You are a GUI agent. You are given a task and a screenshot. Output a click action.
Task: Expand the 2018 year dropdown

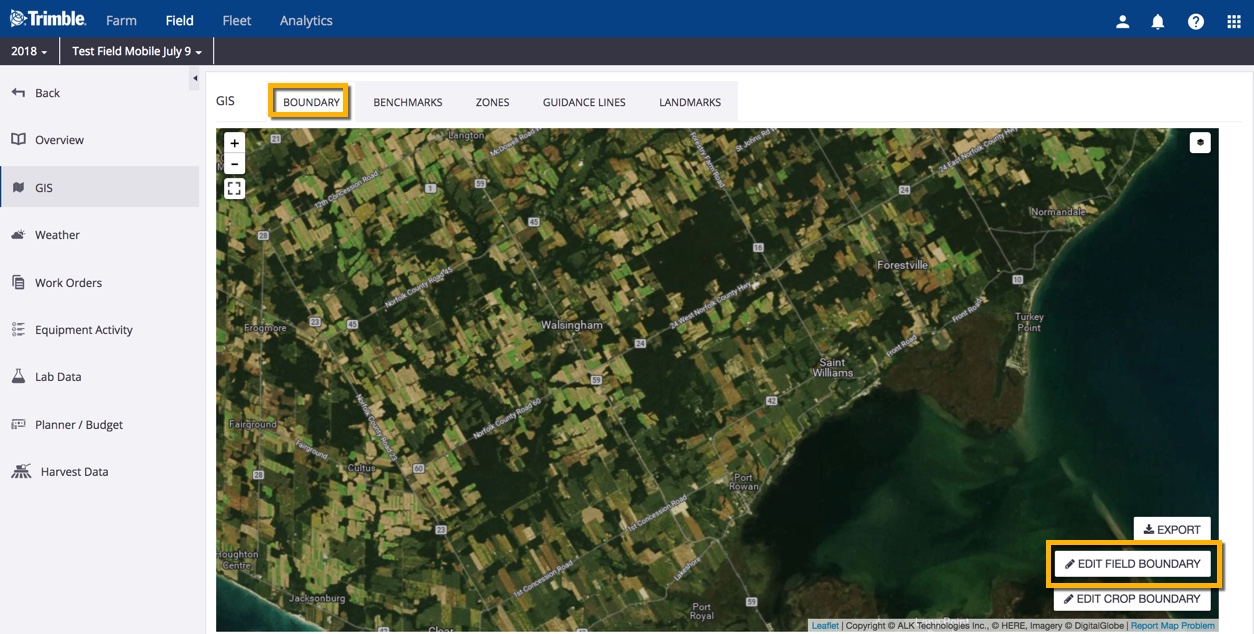[29, 51]
